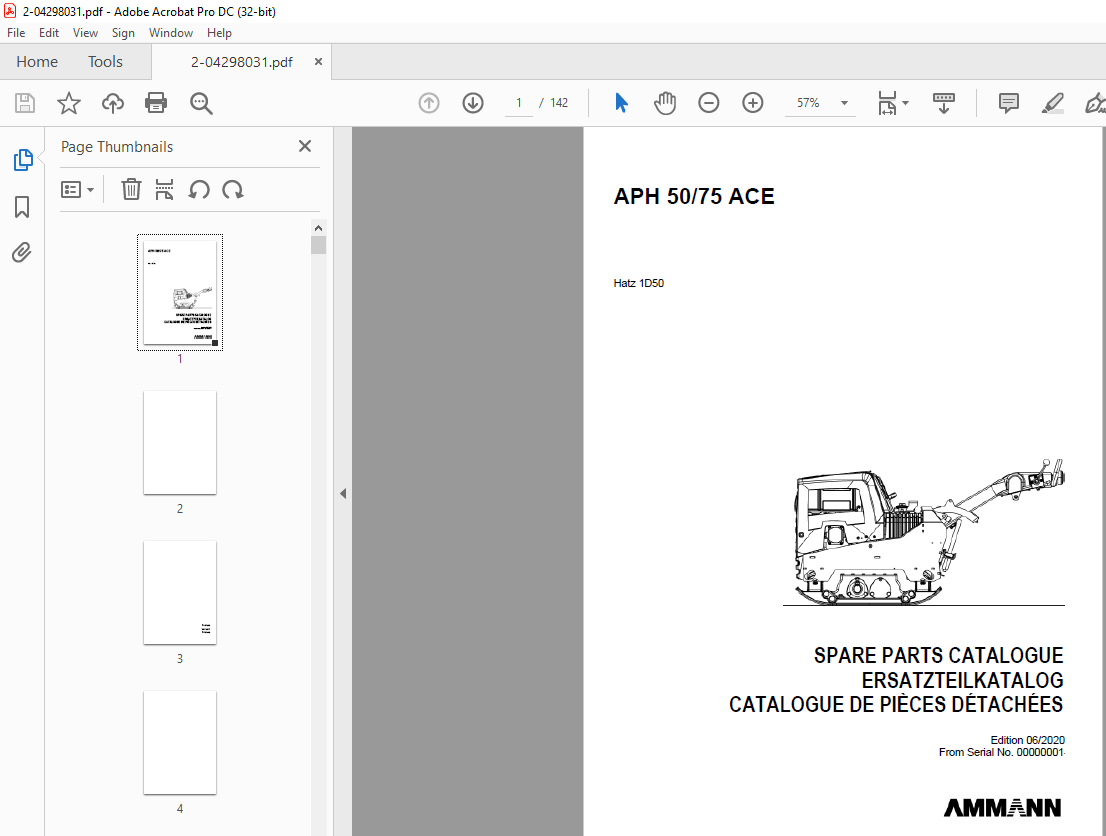Viewport: 1106px width, 836px height.
Task: Close the 2-04298031.pdf tab
Action: [318, 62]
